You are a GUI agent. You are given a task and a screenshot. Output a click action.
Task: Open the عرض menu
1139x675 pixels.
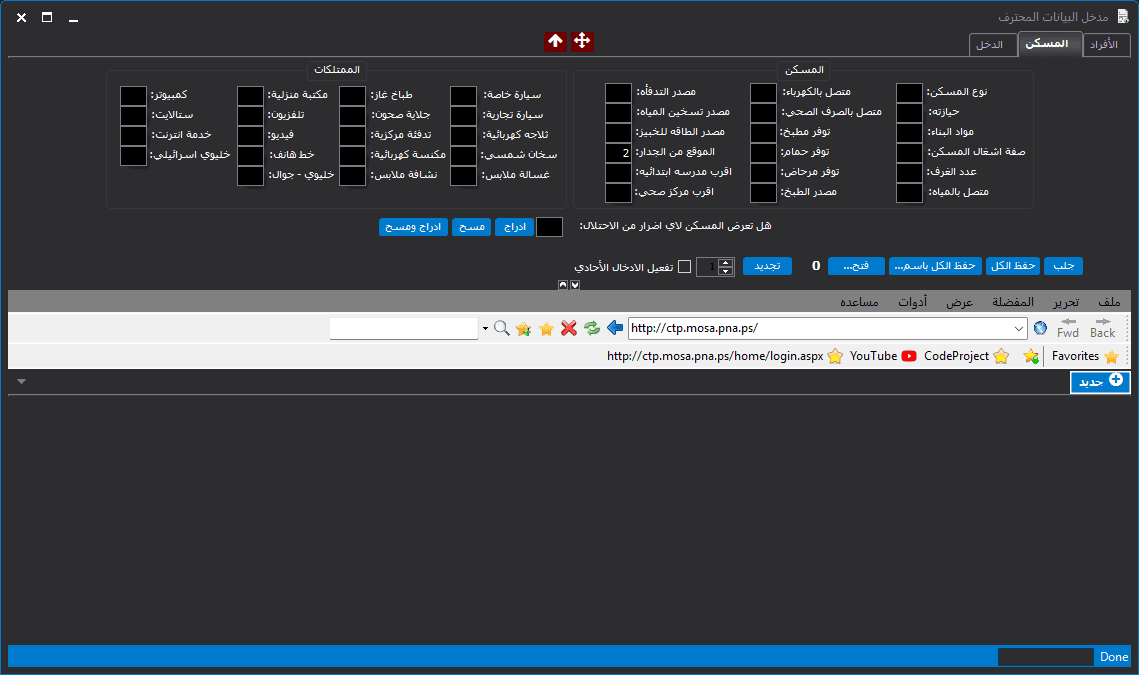959,302
